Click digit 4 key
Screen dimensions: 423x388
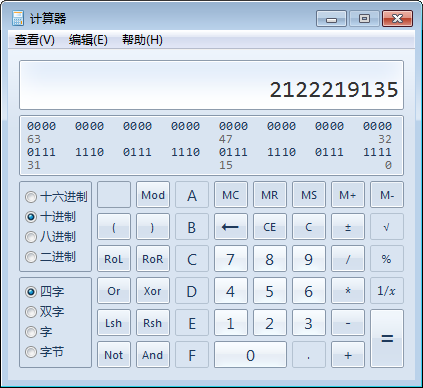point(231,291)
